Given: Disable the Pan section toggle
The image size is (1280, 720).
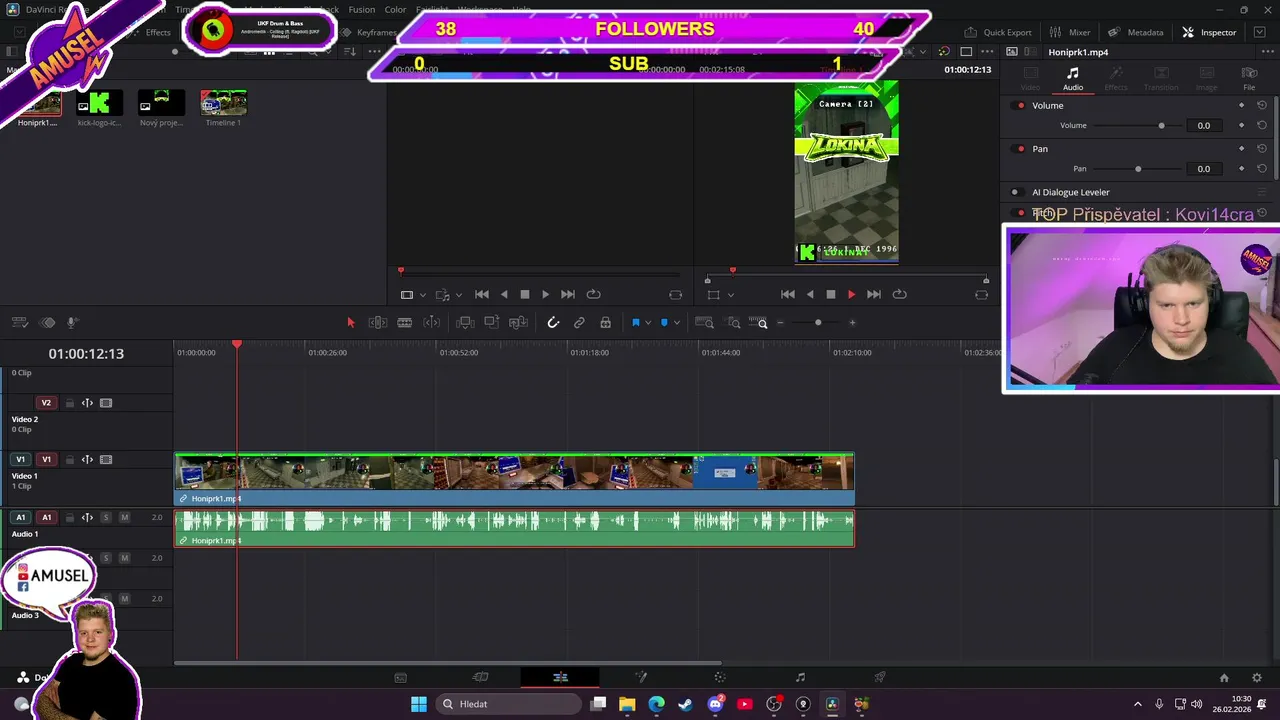Looking at the screenshot, I should [x=1020, y=148].
